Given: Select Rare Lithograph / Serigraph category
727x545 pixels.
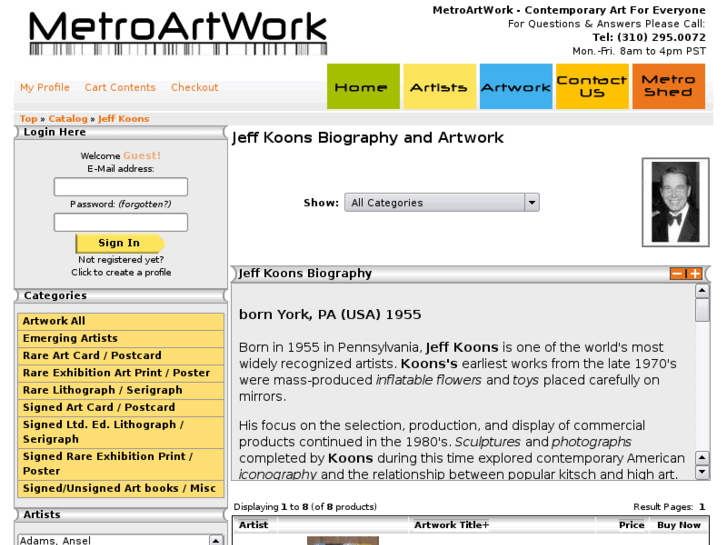Looking at the screenshot, I should click(121, 390).
